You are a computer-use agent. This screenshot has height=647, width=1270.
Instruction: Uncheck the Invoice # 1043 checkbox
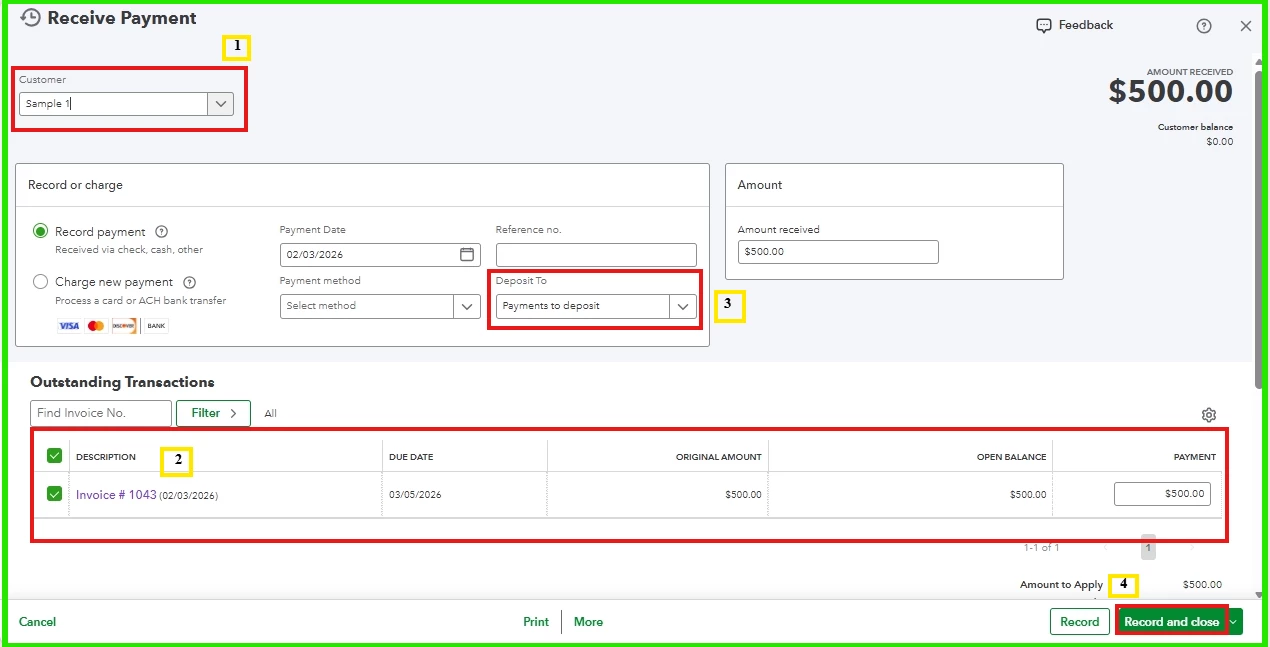click(55, 494)
